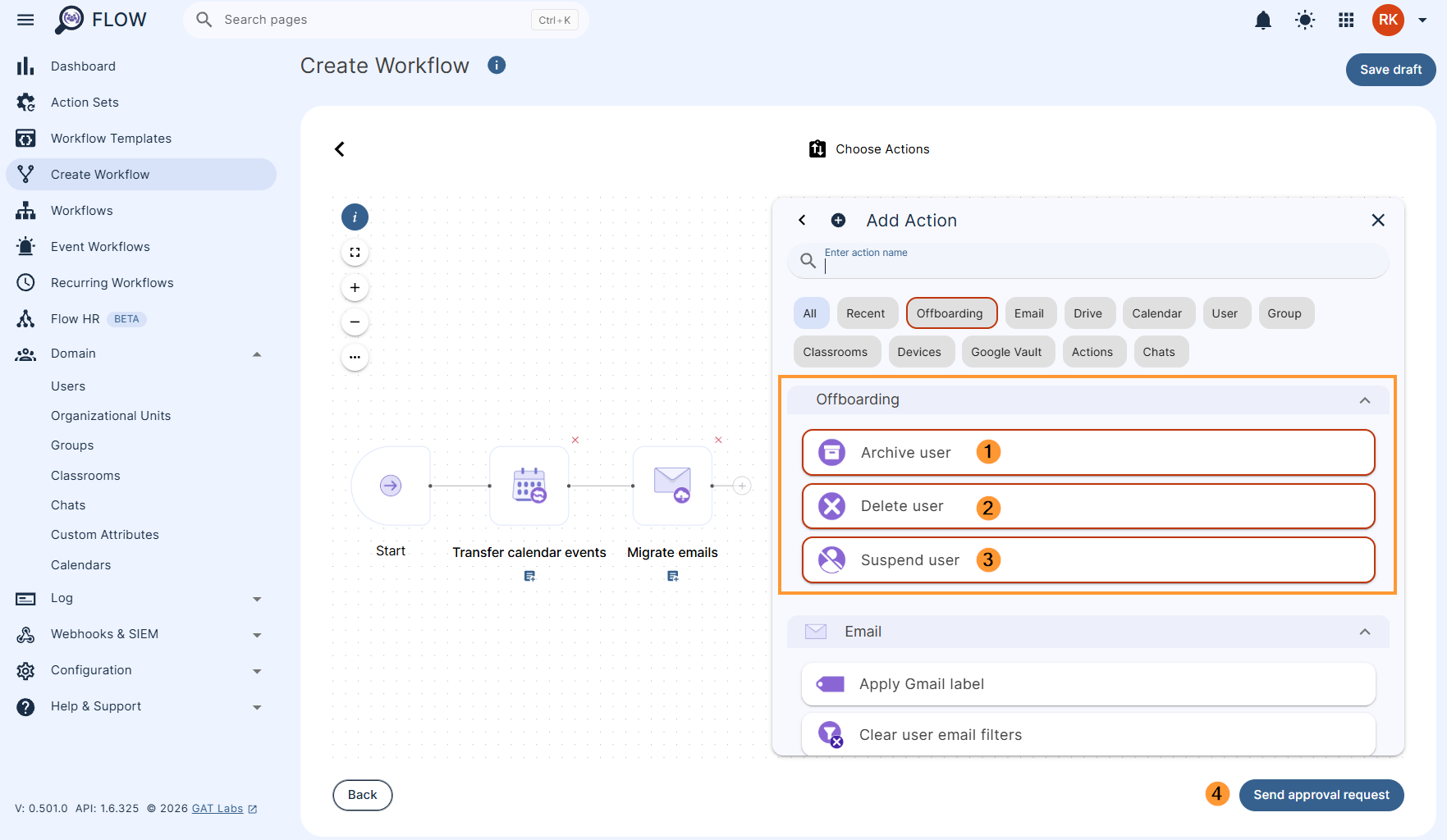Open Event Workflows in sidebar
The image size is (1447, 840).
(140, 247)
